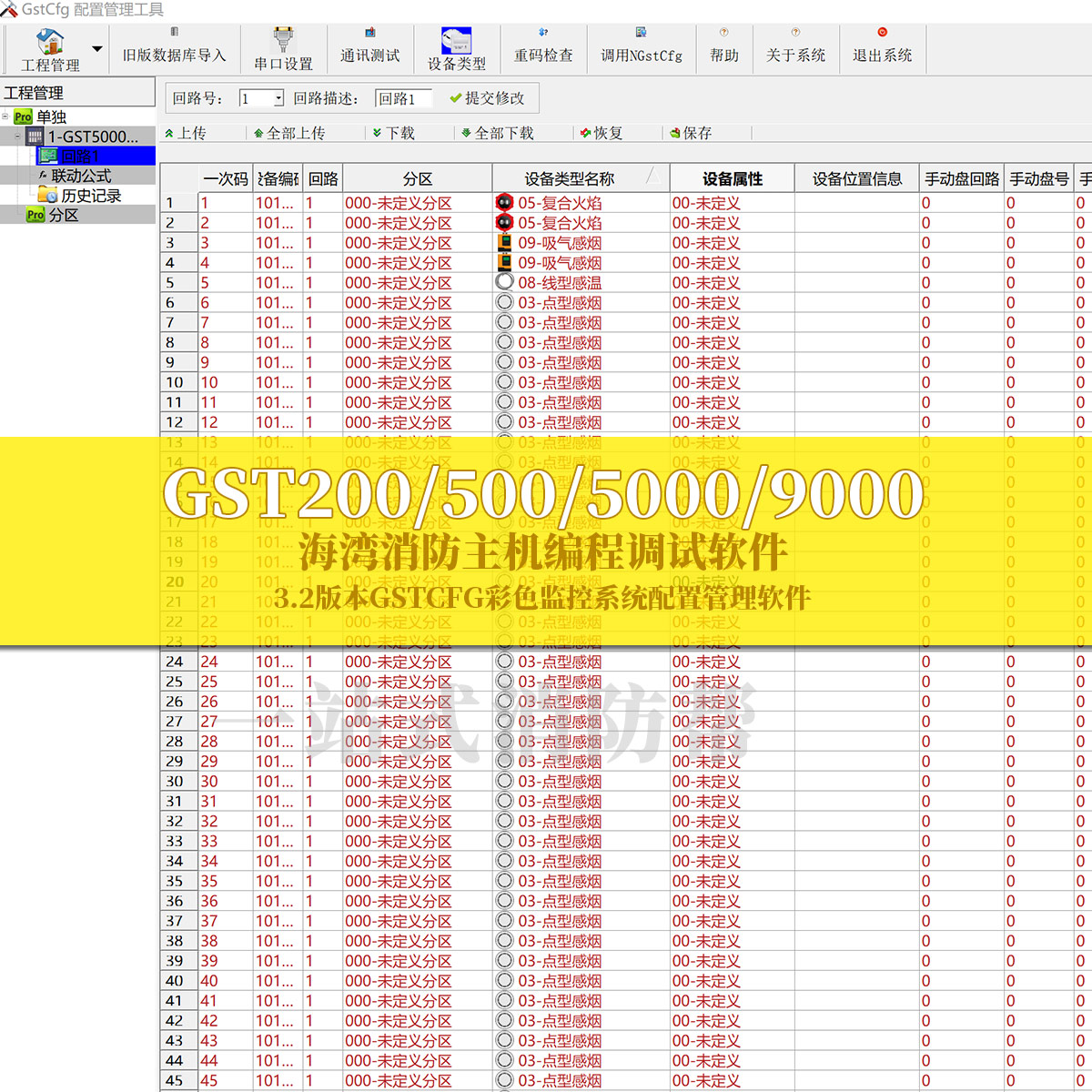The image size is (1092, 1092).
Task: Open 串口设置 serial port settings
Action: click(x=283, y=50)
